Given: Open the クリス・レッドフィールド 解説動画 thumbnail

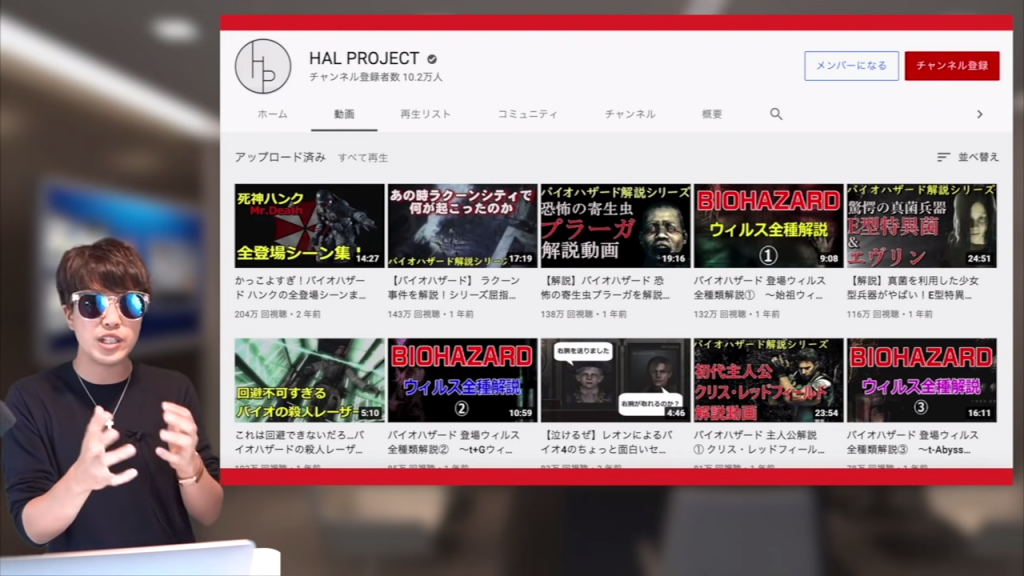Looking at the screenshot, I should coord(768,380).
